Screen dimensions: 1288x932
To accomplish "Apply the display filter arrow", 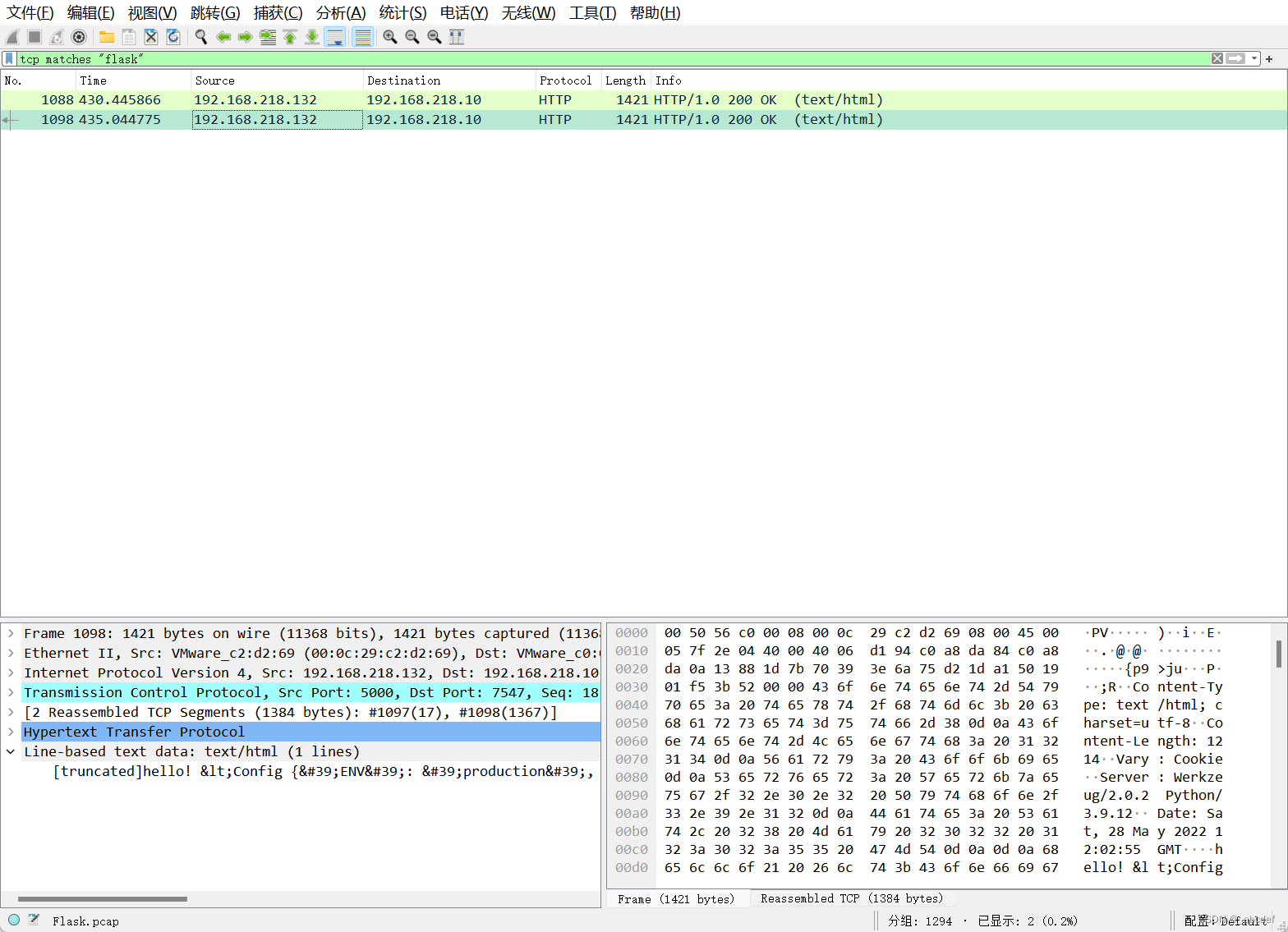I will [x=1235, y=59].
